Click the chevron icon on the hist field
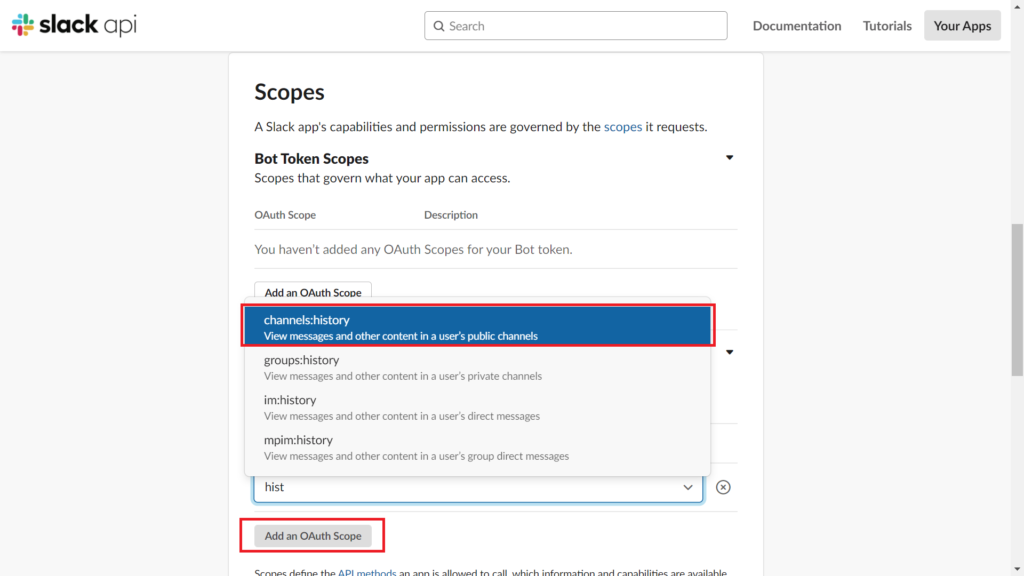This screenshot has width=1024, height=576. pyautogui.click(x=688, y=487)
